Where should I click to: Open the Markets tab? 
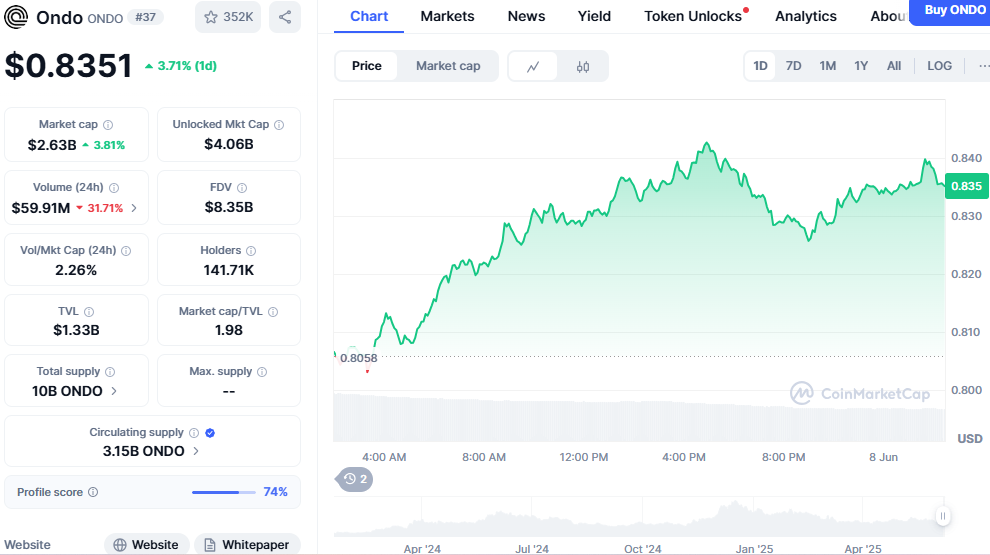(x=447, y=16)
